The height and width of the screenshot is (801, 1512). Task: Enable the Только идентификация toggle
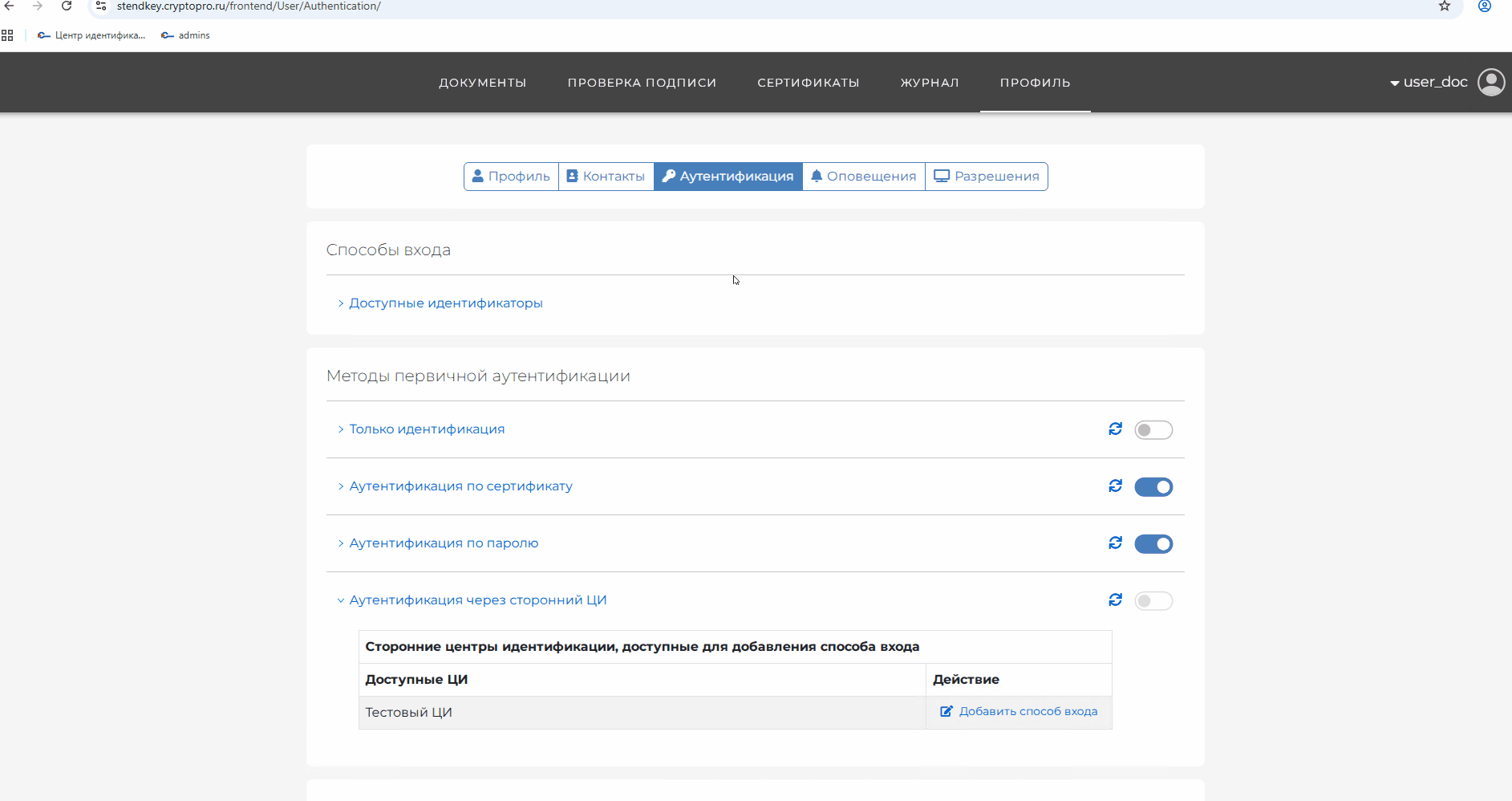pos(1153,430)
